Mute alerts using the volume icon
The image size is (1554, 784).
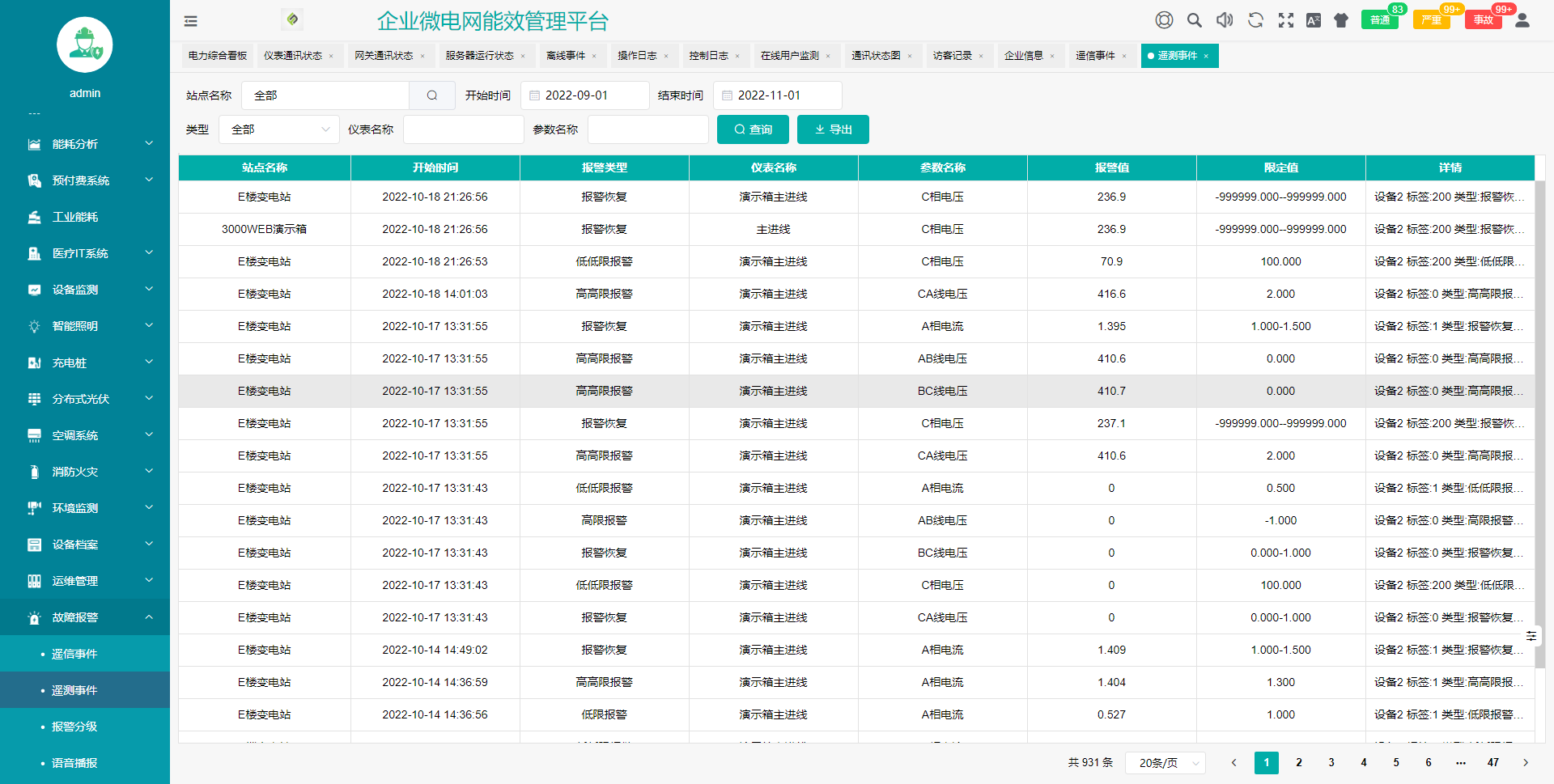(1225, 19)
